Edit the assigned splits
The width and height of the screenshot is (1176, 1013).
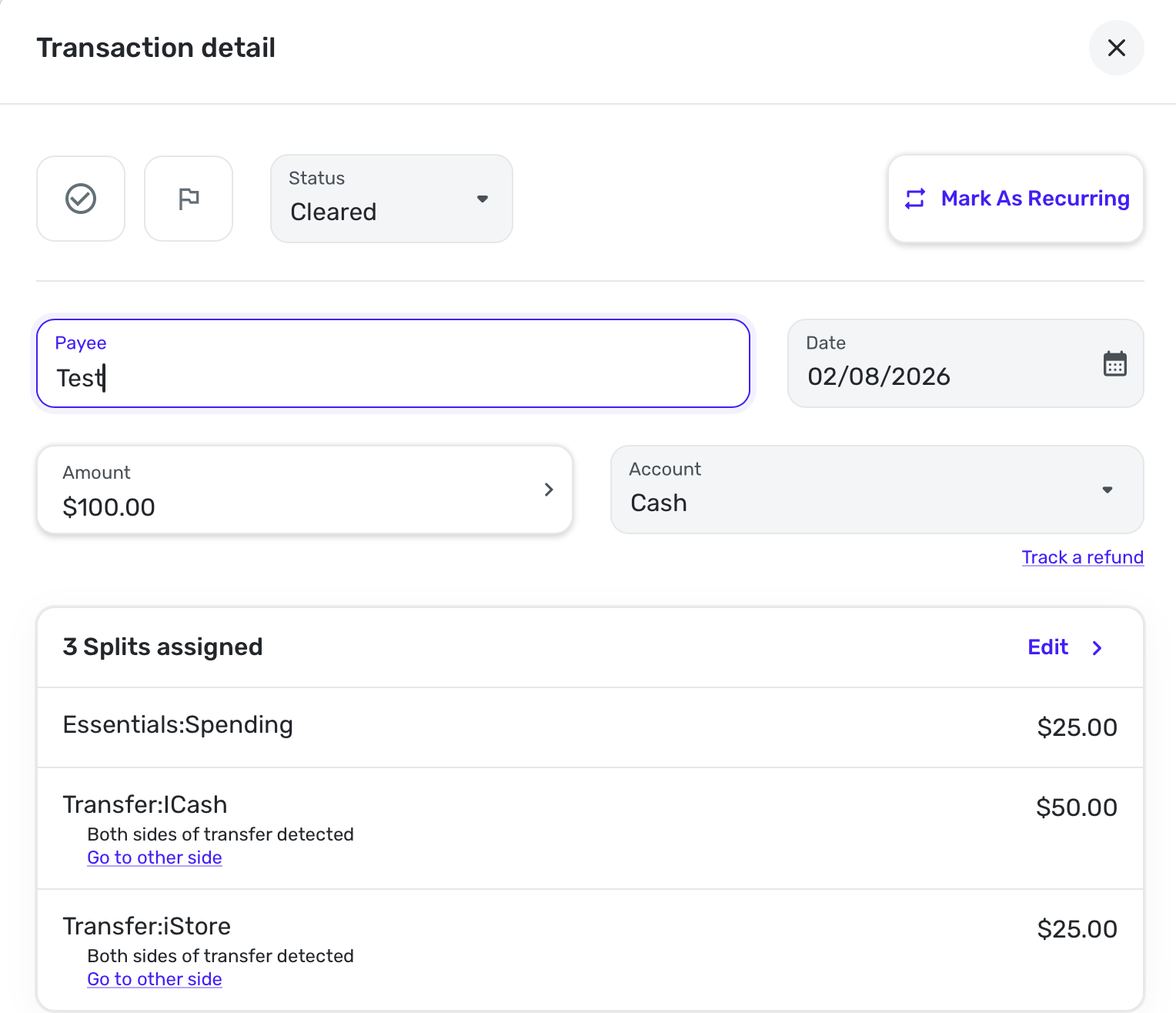click(x=1047, y=647)
